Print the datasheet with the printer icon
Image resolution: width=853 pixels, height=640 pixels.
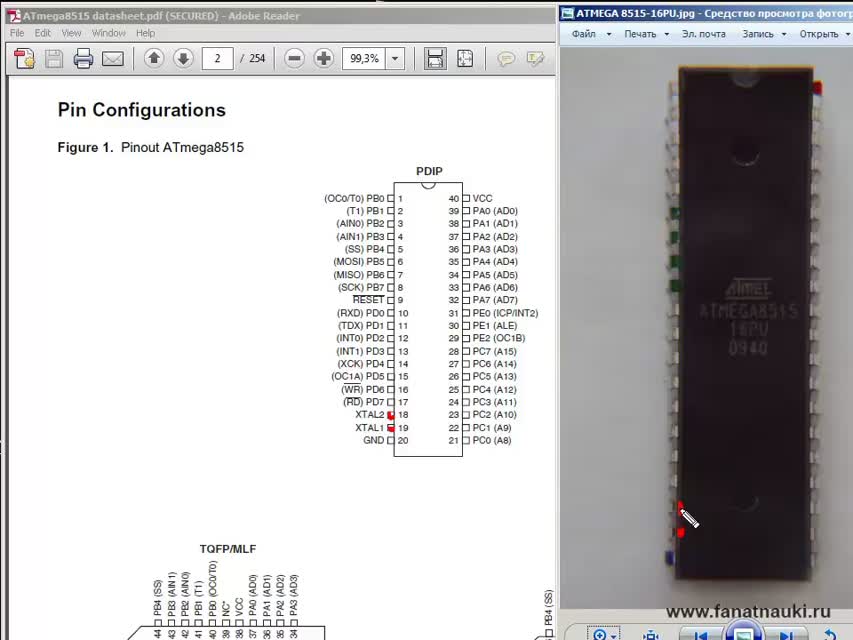pyautogui.click(x=83, y=58)
